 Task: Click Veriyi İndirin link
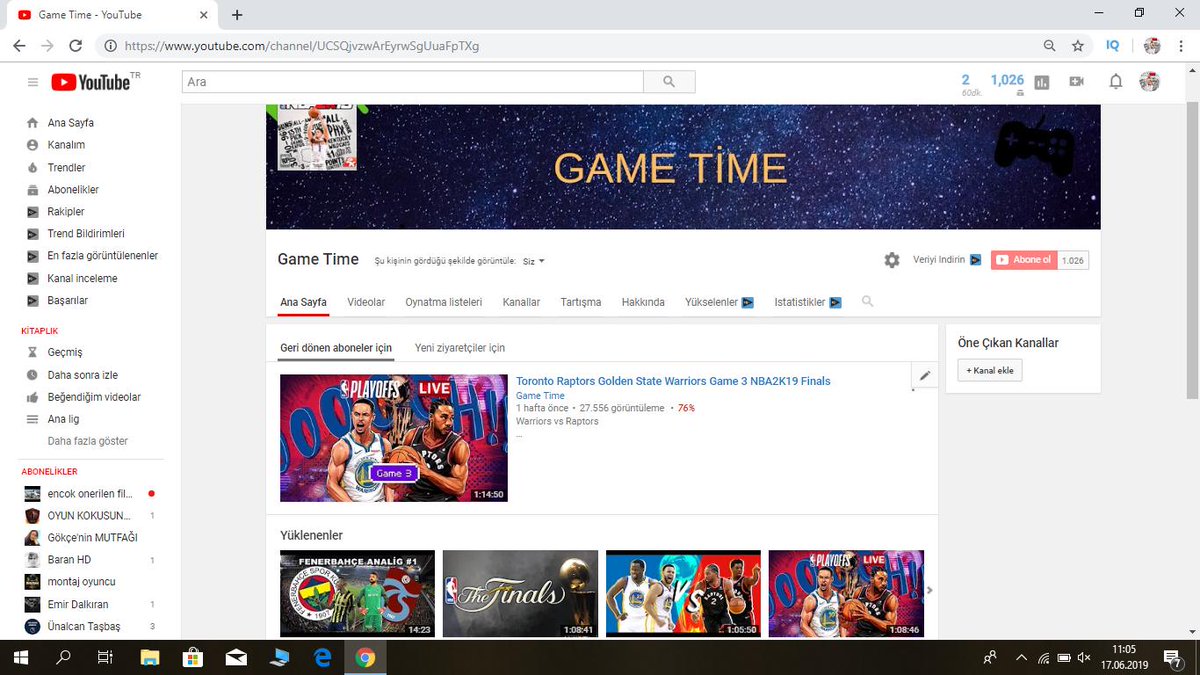(x=947, y=260)
